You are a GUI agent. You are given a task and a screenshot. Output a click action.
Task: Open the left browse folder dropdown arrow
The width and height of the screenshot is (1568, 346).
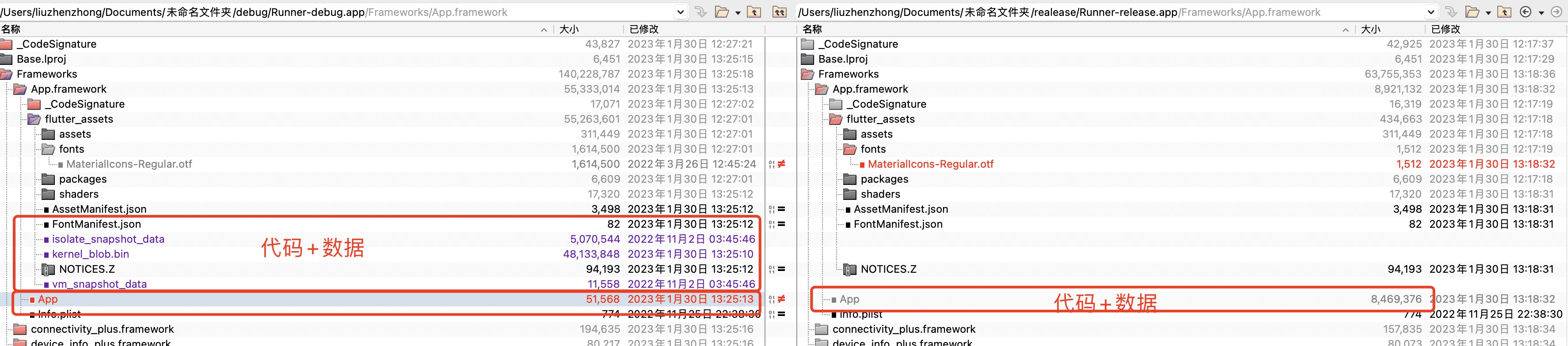(738, 12)
